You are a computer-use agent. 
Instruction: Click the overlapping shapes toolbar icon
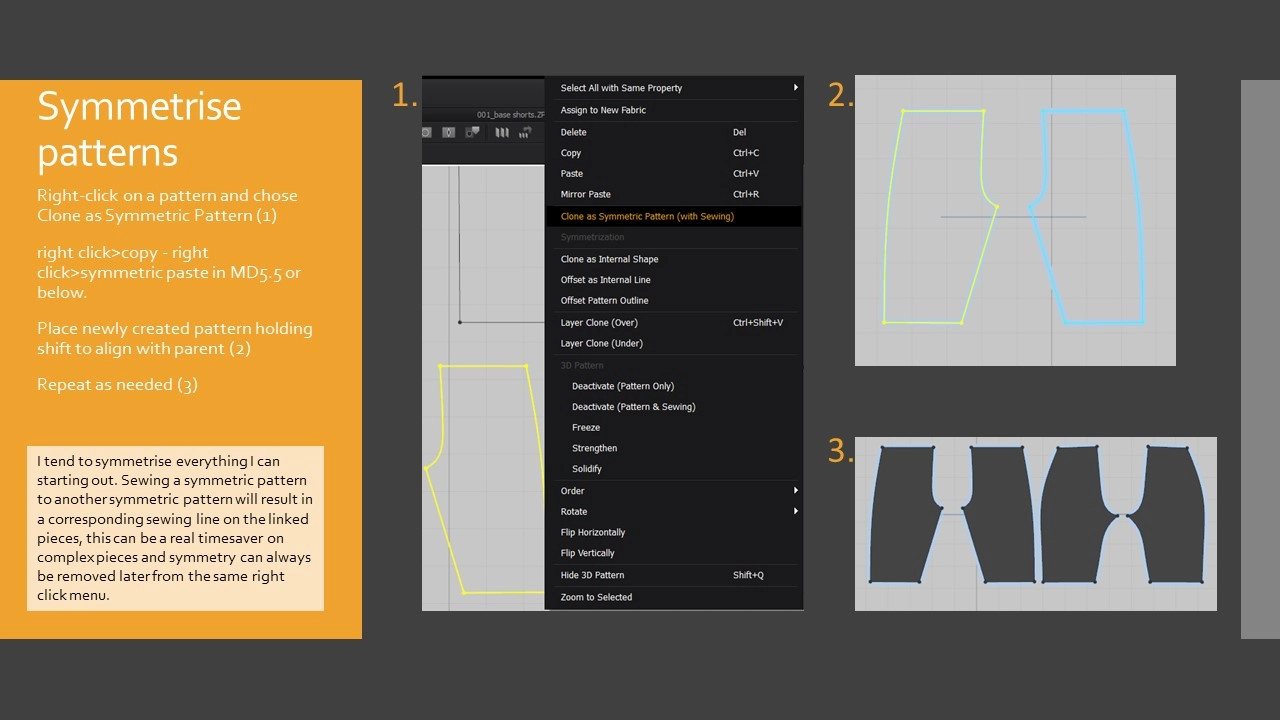[x=472, y=132]
